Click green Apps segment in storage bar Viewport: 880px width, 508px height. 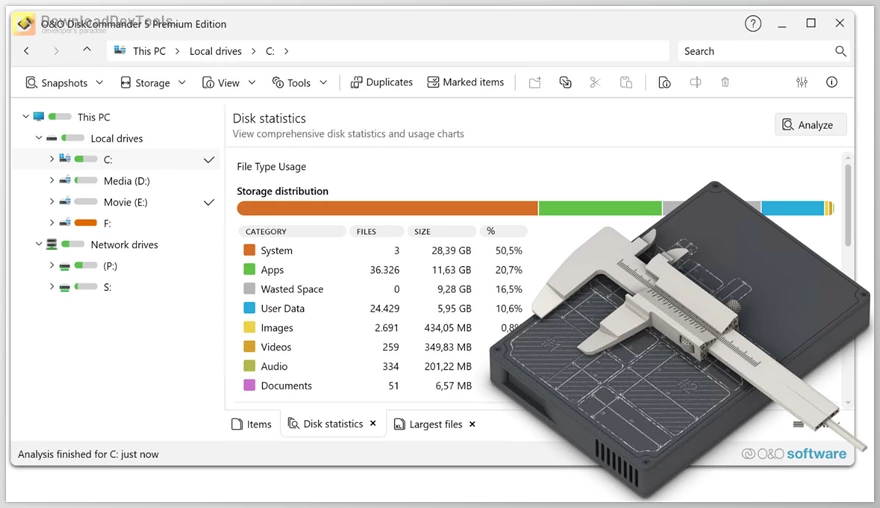(x=600, y=208)
